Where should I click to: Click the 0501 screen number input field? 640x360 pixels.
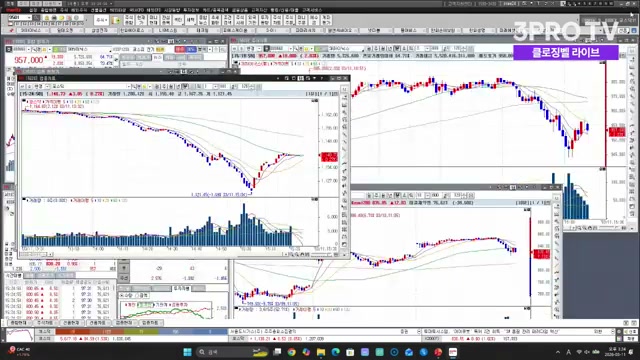(17, 18)
